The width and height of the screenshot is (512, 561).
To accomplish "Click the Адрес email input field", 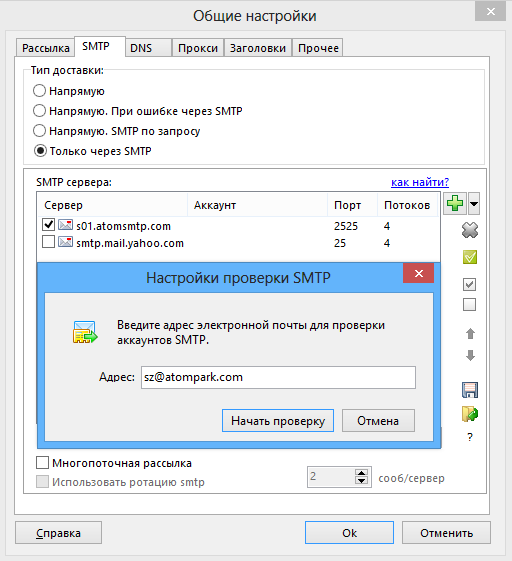I will point(278,377).
